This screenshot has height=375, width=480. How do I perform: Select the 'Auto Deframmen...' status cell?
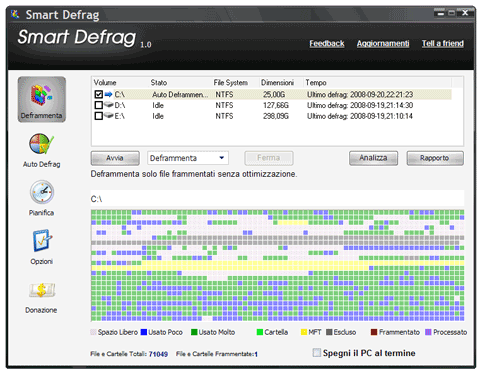(180, 95)
